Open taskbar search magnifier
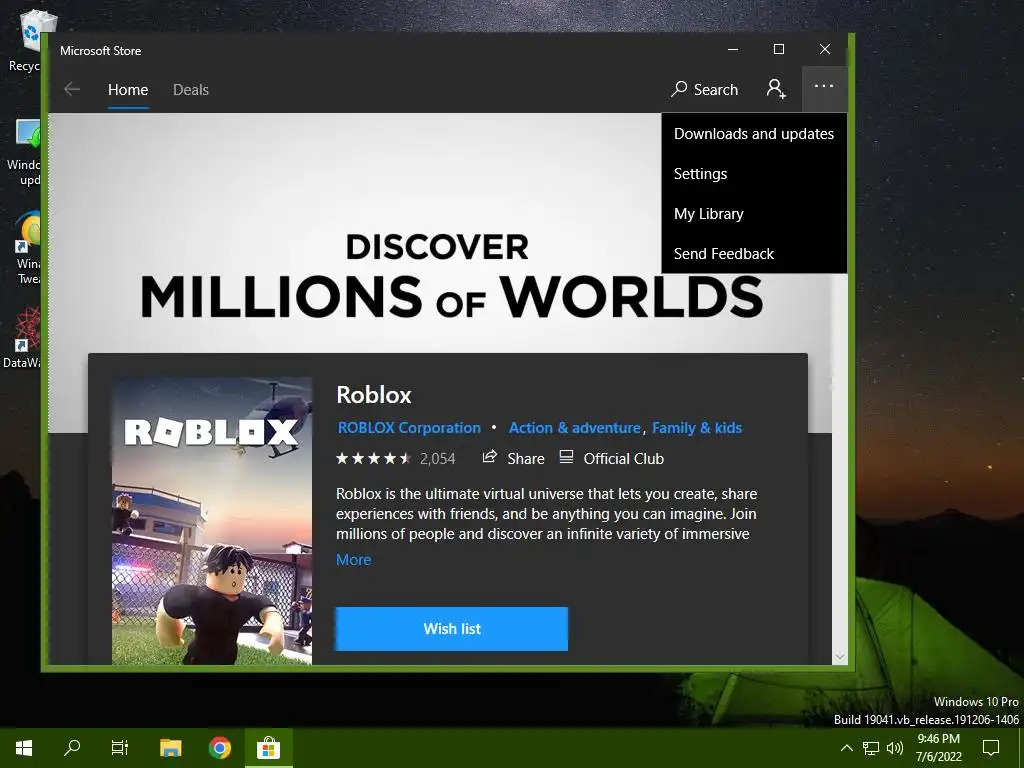 72,748
